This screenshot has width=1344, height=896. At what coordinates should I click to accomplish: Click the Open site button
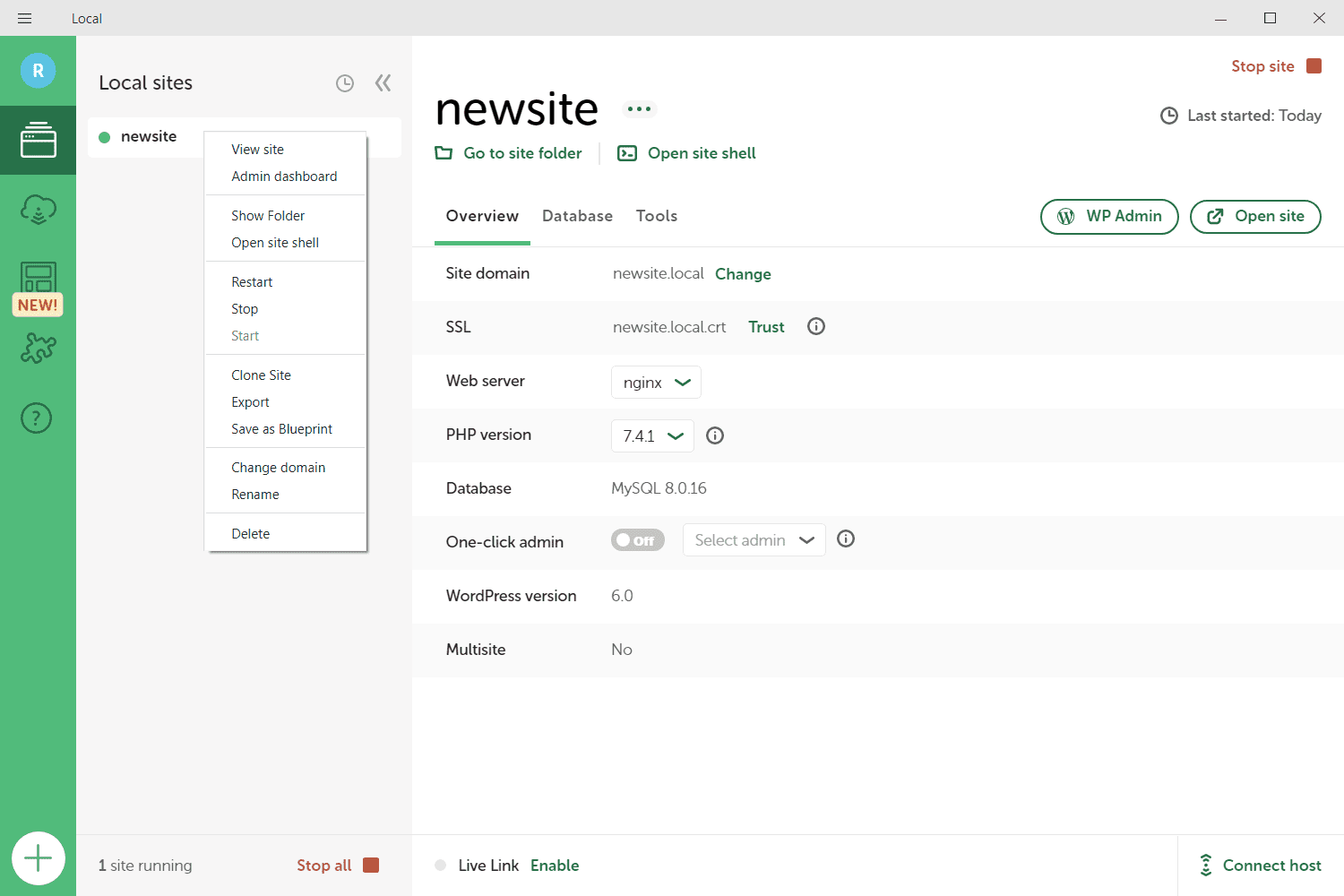coord(1255,217)
